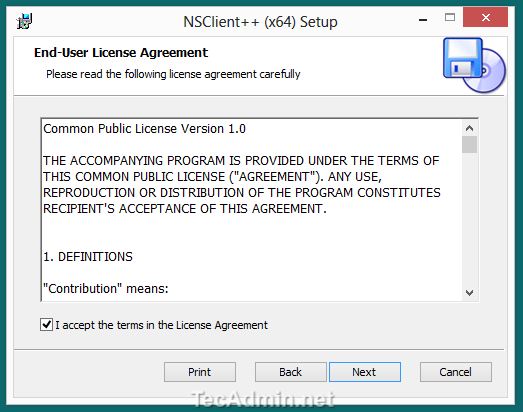Click the license scrollbar up arrow
The image size is (523, 412).
click(x=469, y=128)
